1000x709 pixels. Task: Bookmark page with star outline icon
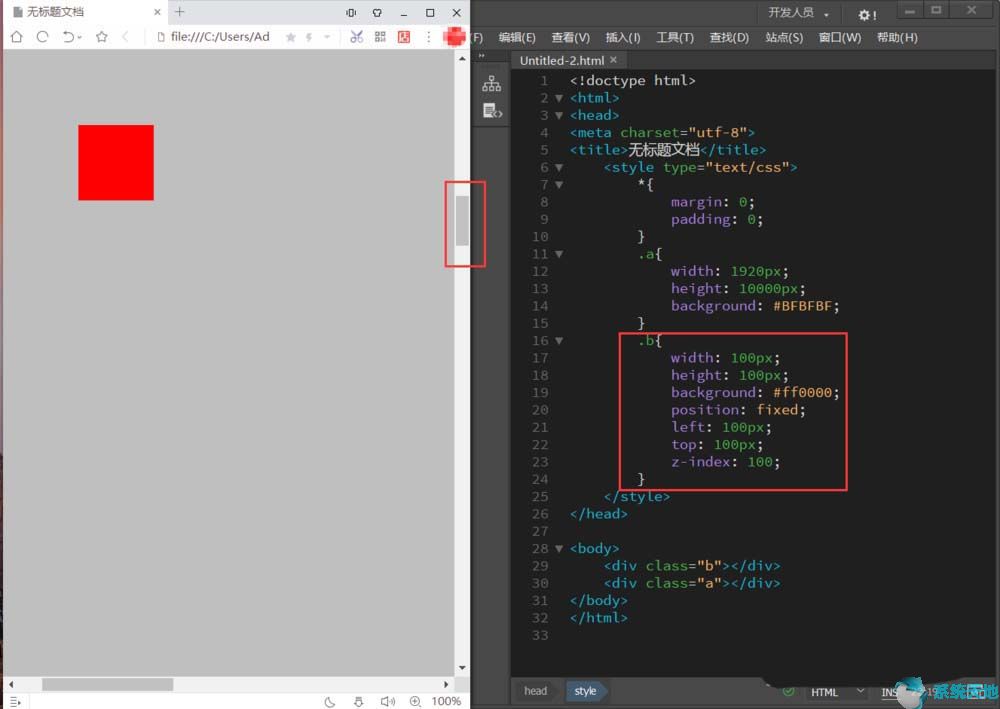pyautogui.click(x=101, y=37)
